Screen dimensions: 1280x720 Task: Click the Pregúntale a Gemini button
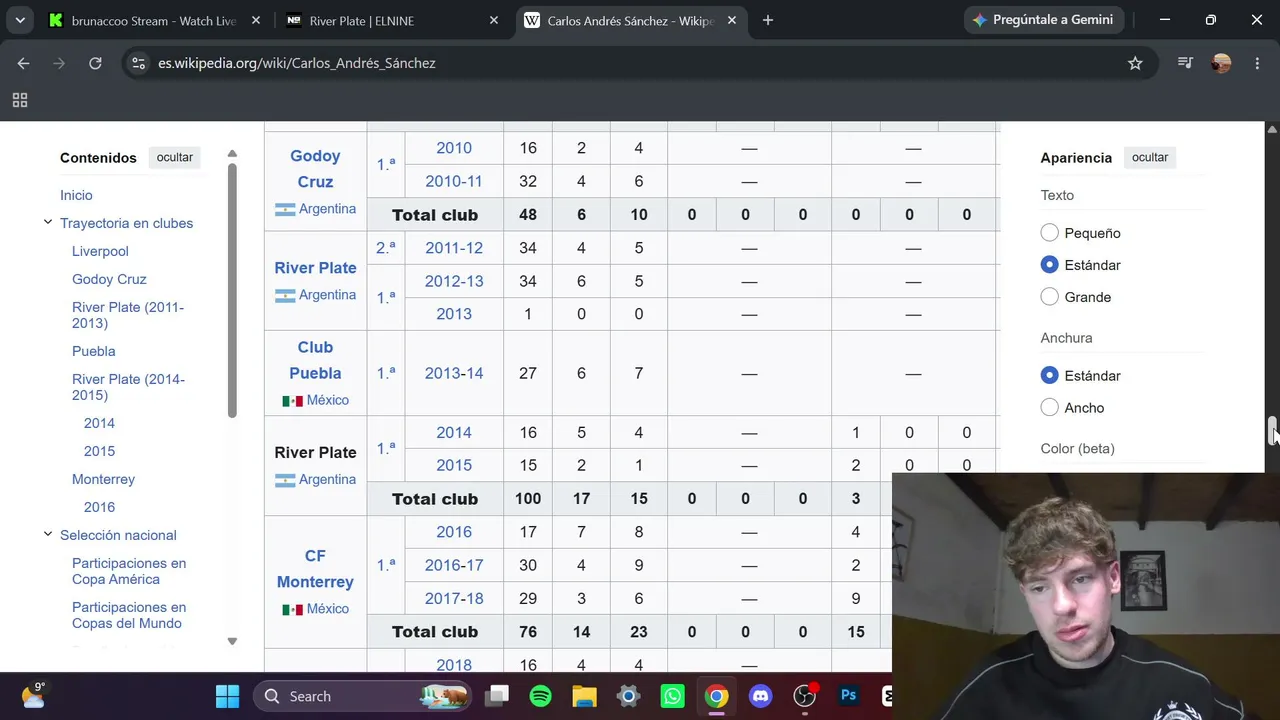pyautogui.click(x=1044, y=20)
